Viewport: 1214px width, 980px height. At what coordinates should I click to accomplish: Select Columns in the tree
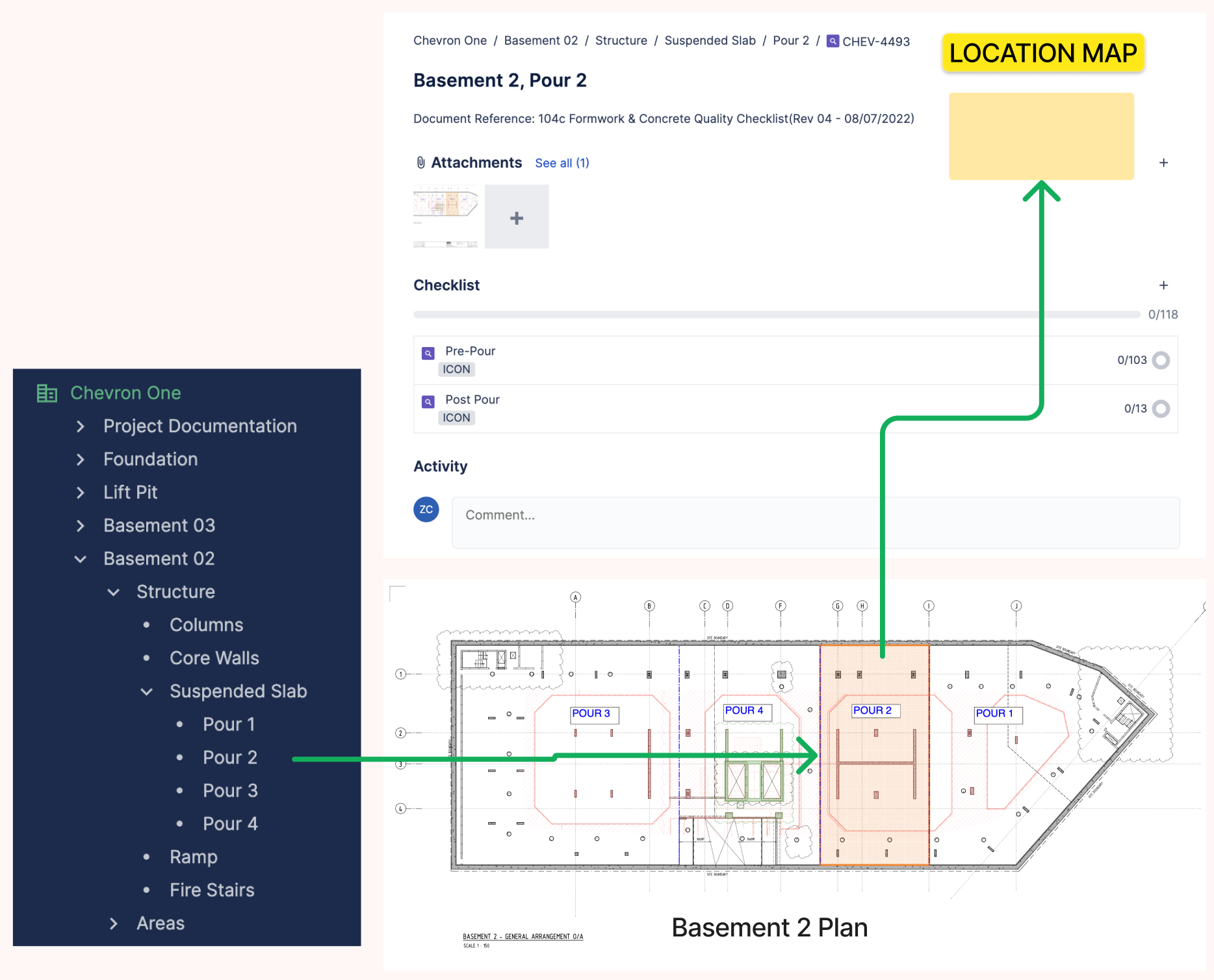[207, 625]
